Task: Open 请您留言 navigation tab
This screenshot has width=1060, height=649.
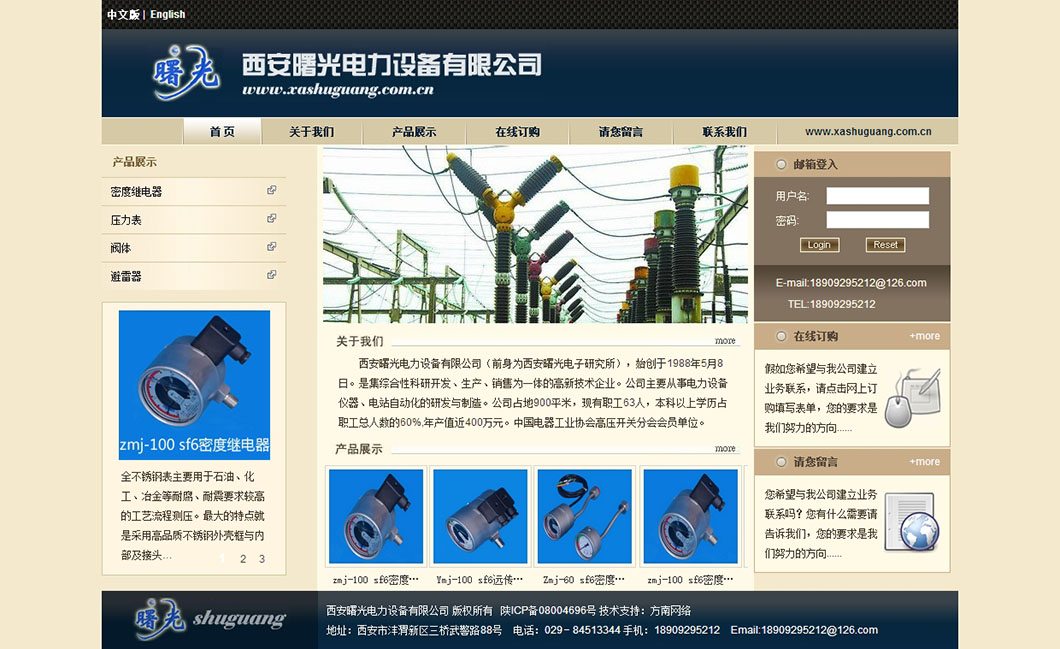Action: point(621,132)
